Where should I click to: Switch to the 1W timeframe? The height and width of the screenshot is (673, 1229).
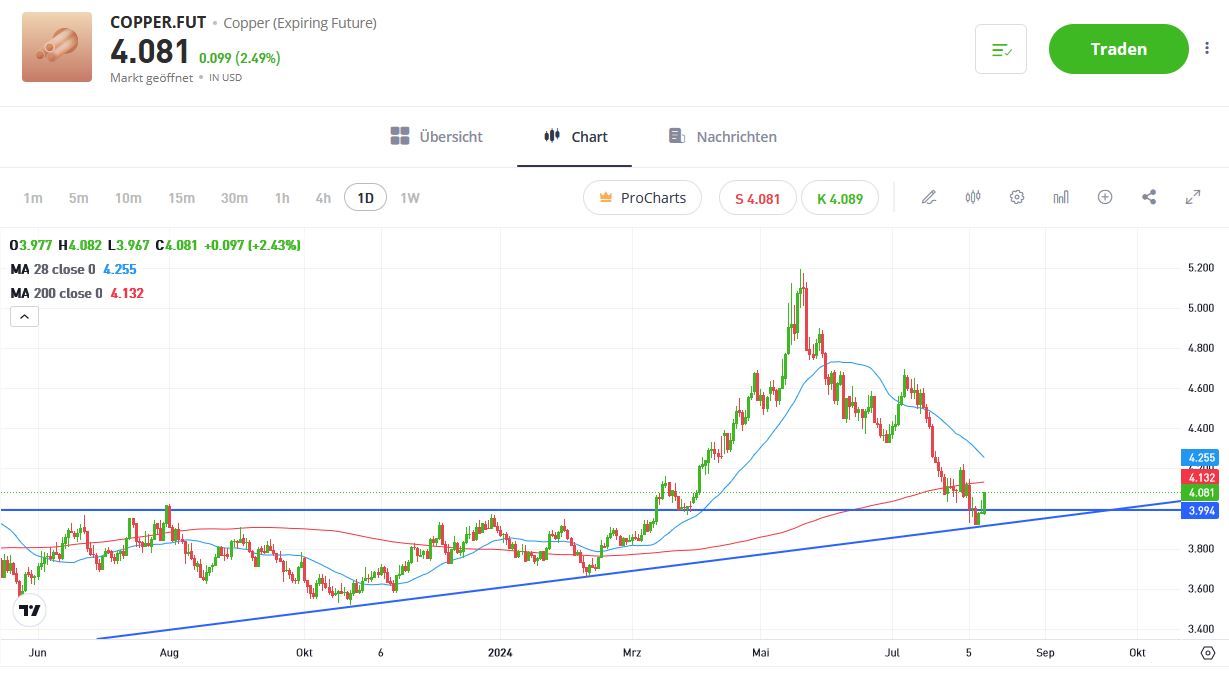(x=410, y=198)
